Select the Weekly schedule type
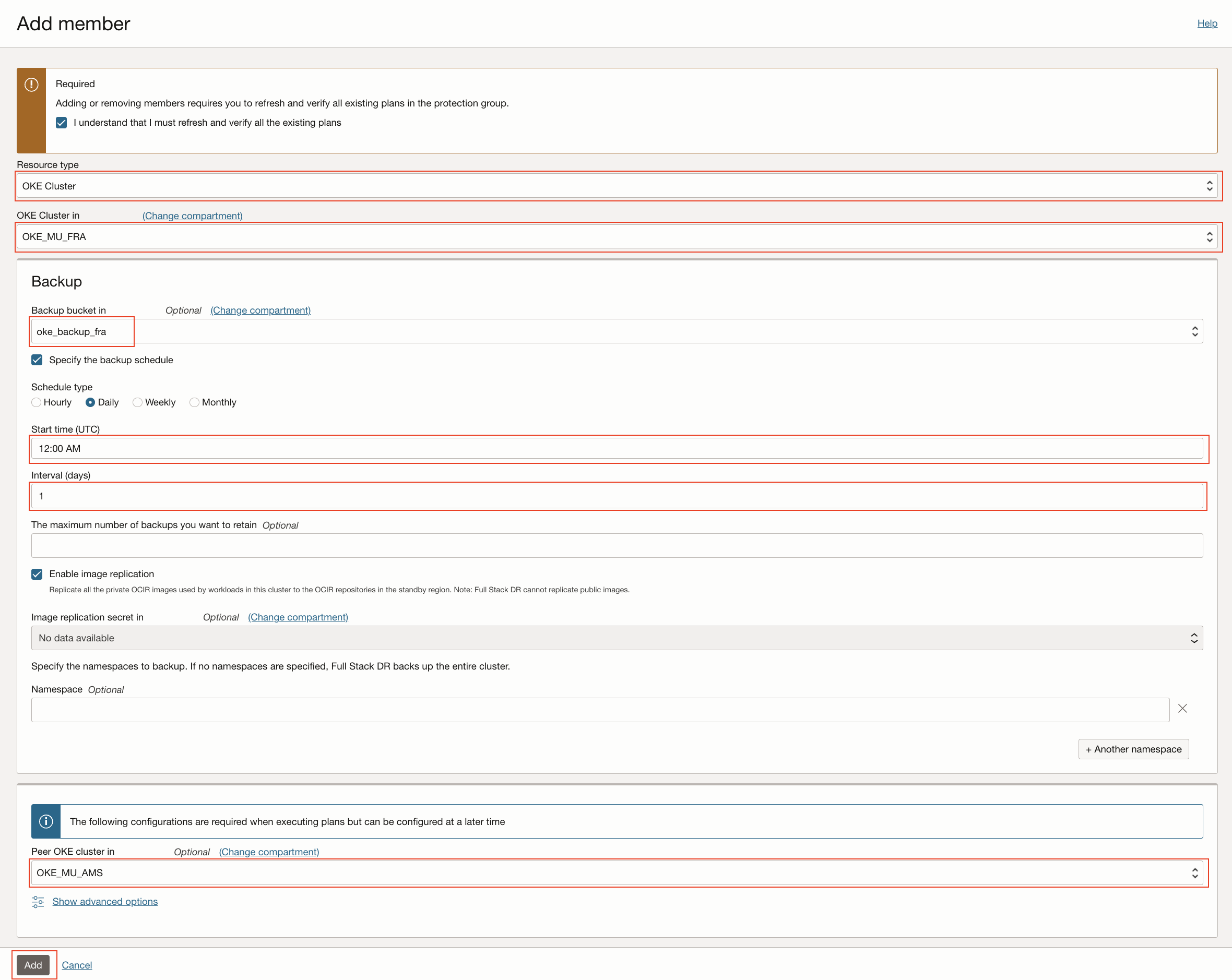The width and height of the screenshot is (1232, 980). tap(138, 403)
